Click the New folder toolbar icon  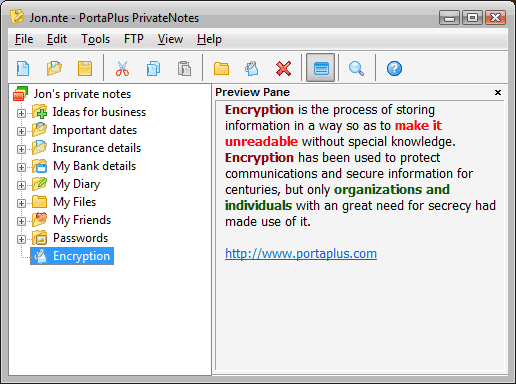tap(221, 68)
